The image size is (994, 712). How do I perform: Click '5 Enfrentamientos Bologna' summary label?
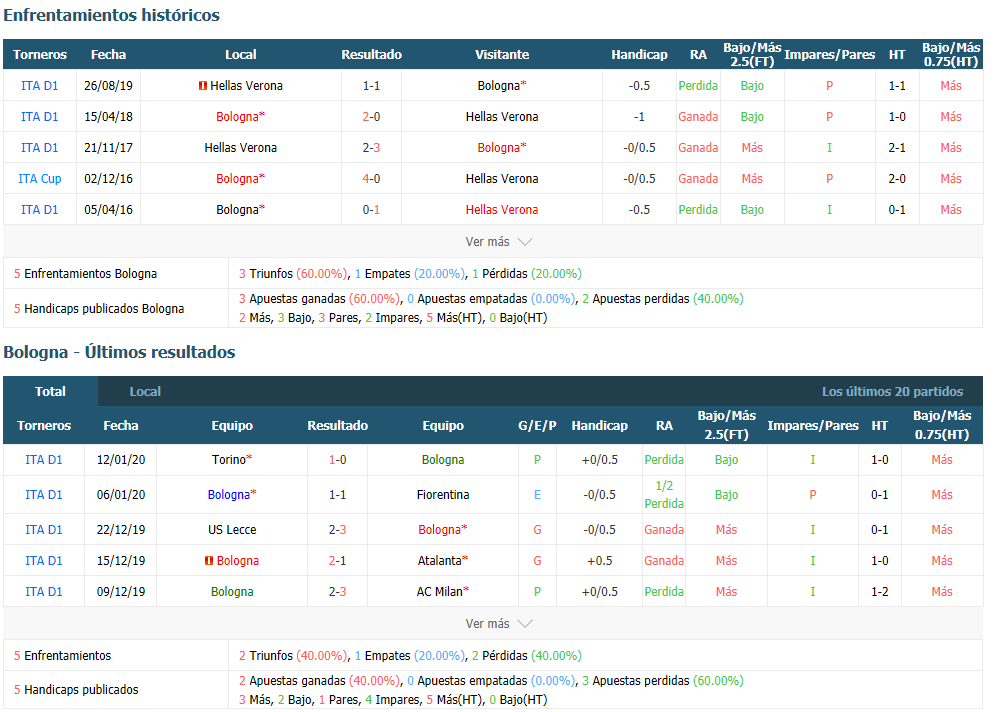86,274
